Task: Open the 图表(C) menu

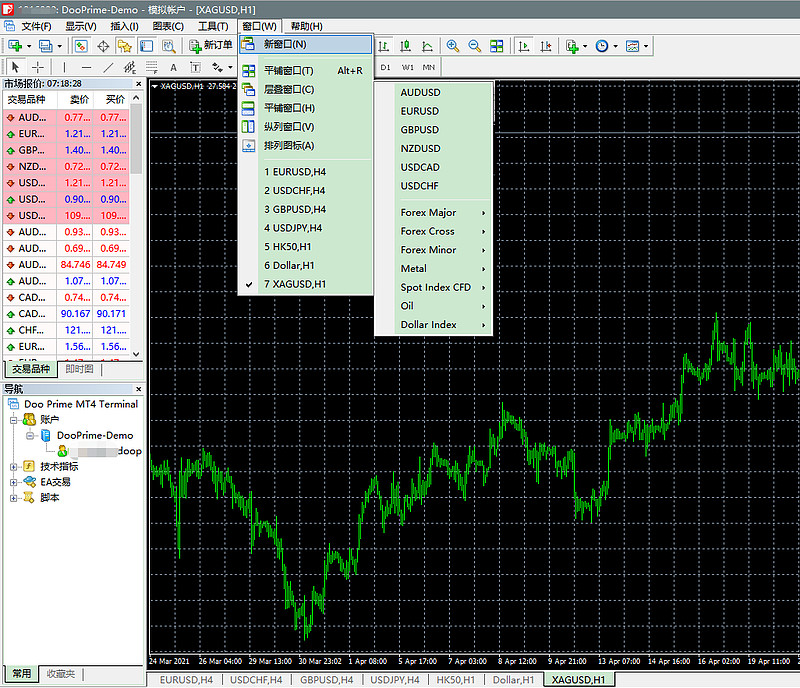Action: pyautogui.click(x=168, y=26)
